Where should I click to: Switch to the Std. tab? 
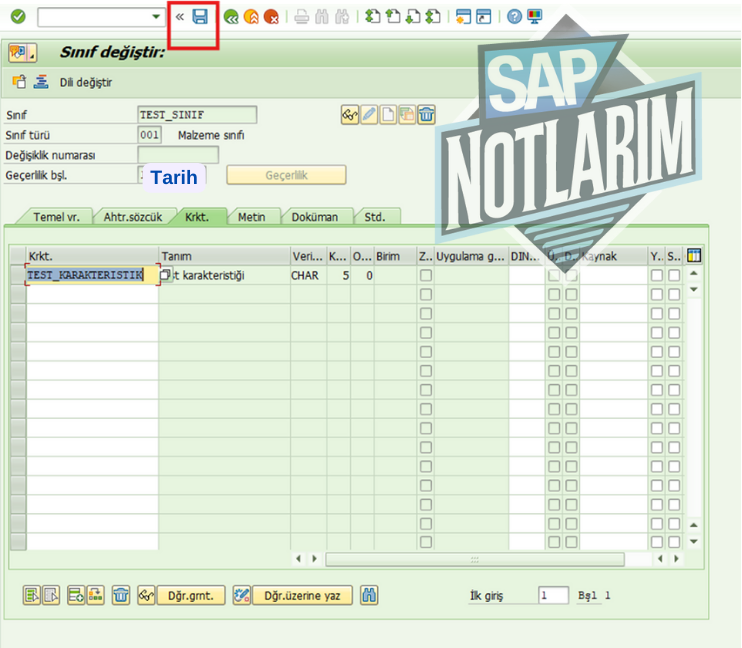[375, 217]
